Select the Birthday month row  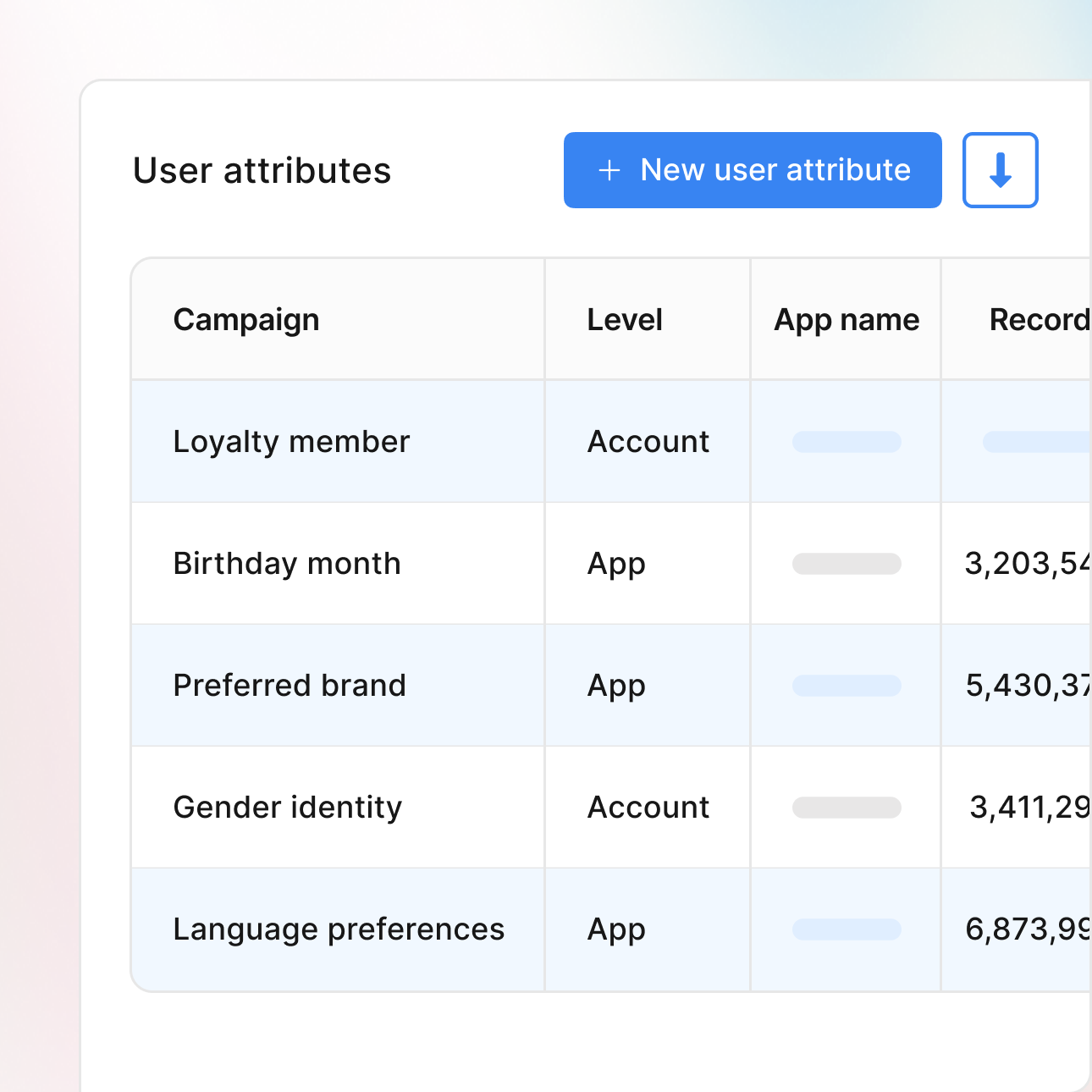click(x=287, y=563)
